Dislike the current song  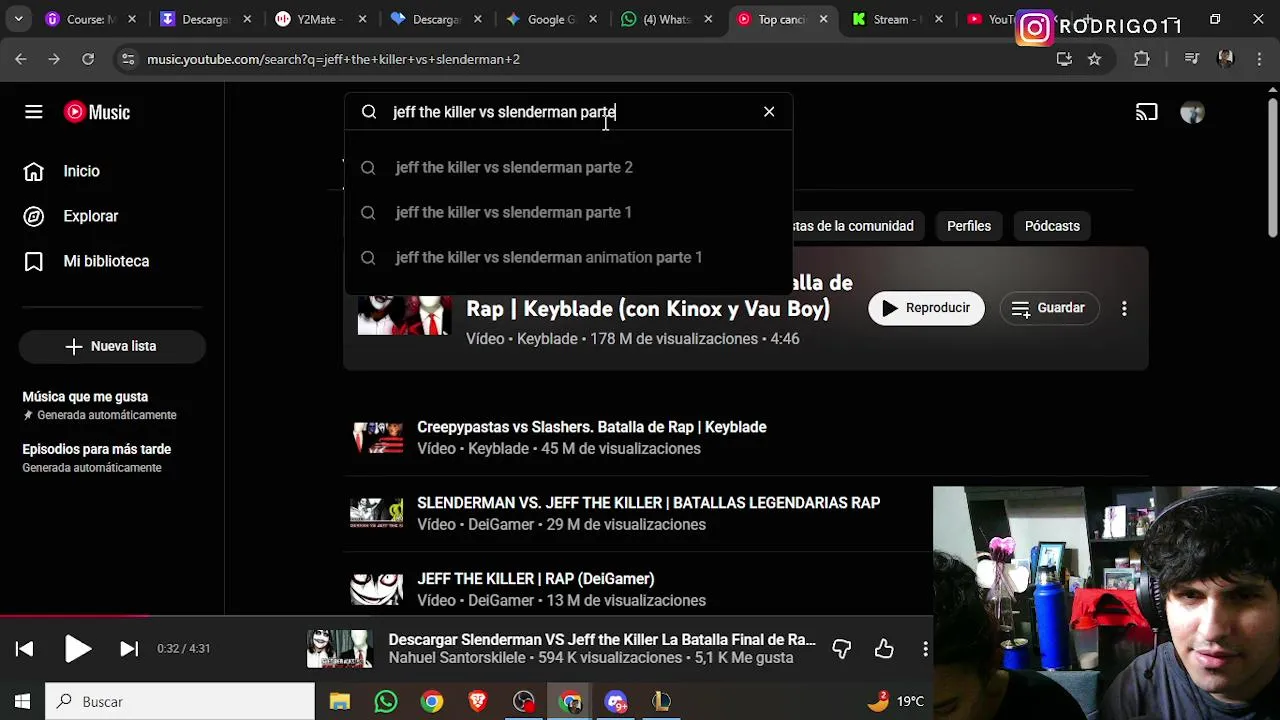(x=842, y=649)
